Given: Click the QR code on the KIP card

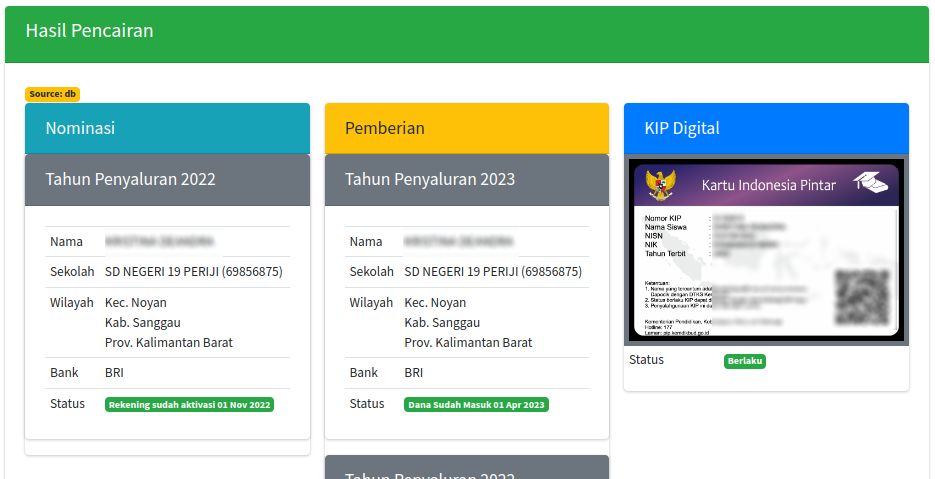Looking at the screenshot, I should [862, 299].
